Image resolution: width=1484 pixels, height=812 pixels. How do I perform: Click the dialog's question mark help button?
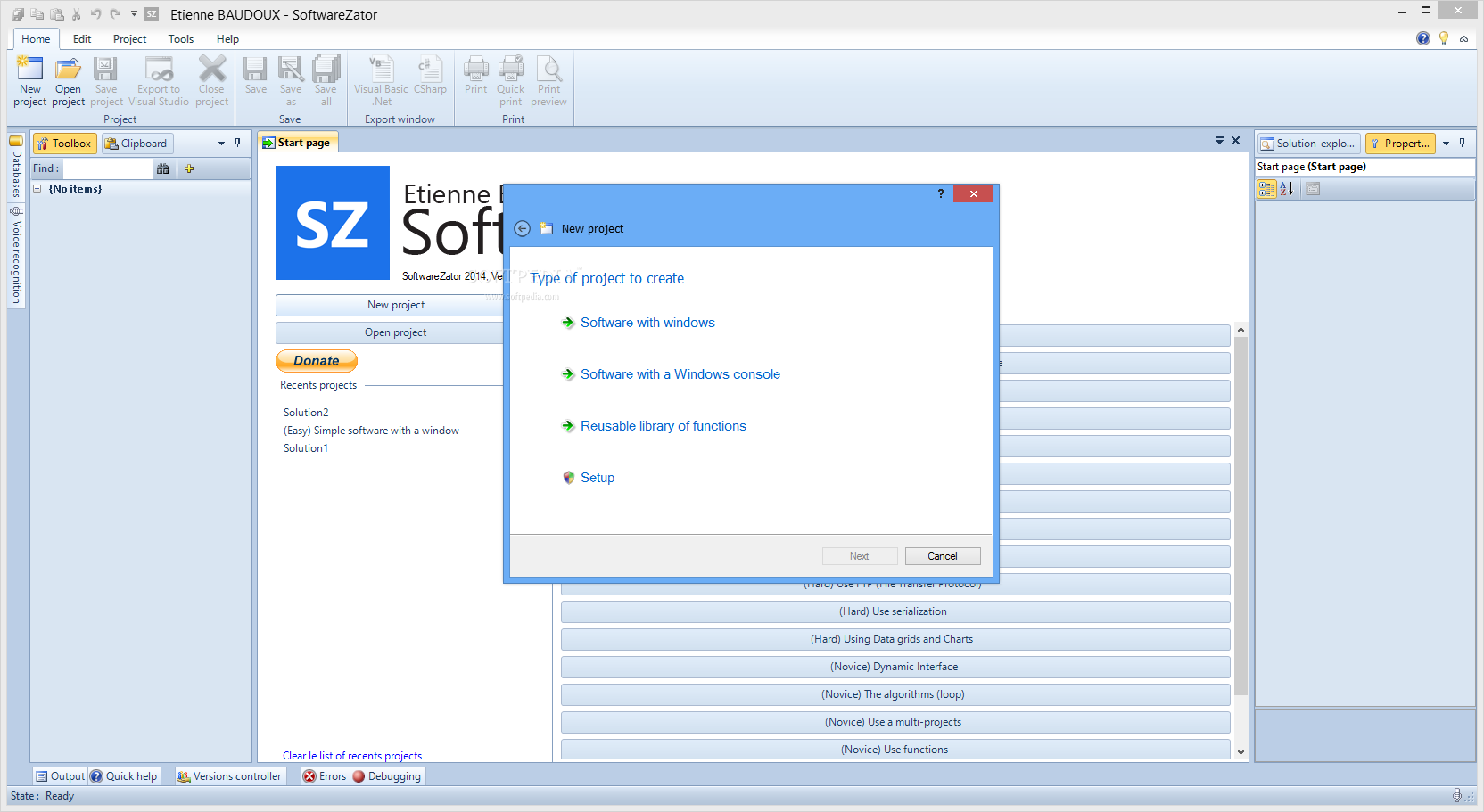(941, 193)
